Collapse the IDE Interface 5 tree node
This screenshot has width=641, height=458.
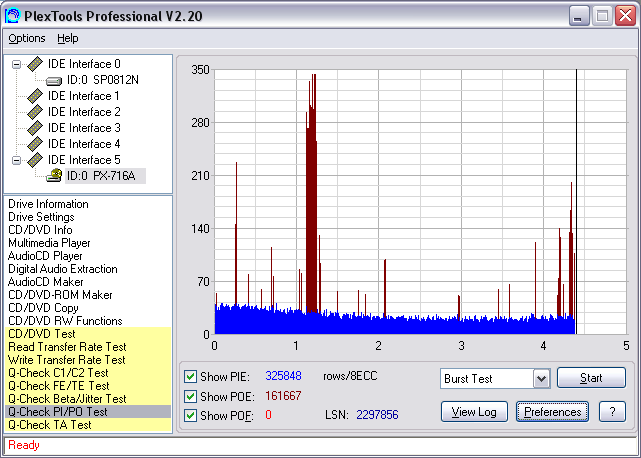[16, 160]
